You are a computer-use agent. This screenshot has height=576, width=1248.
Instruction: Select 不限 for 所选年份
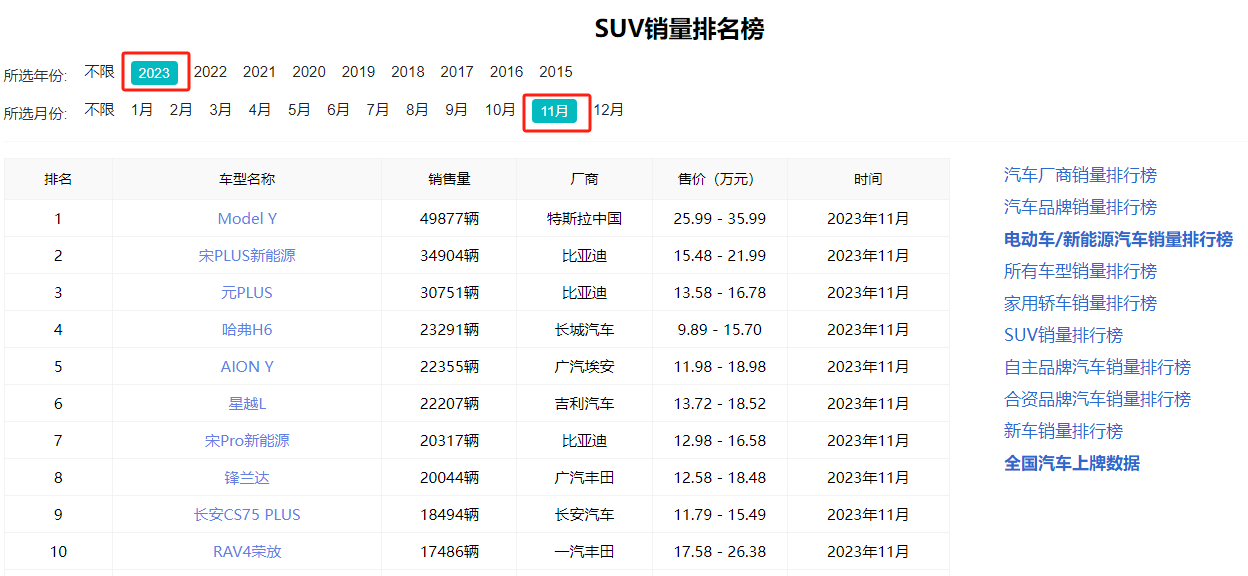coord(97,72)
